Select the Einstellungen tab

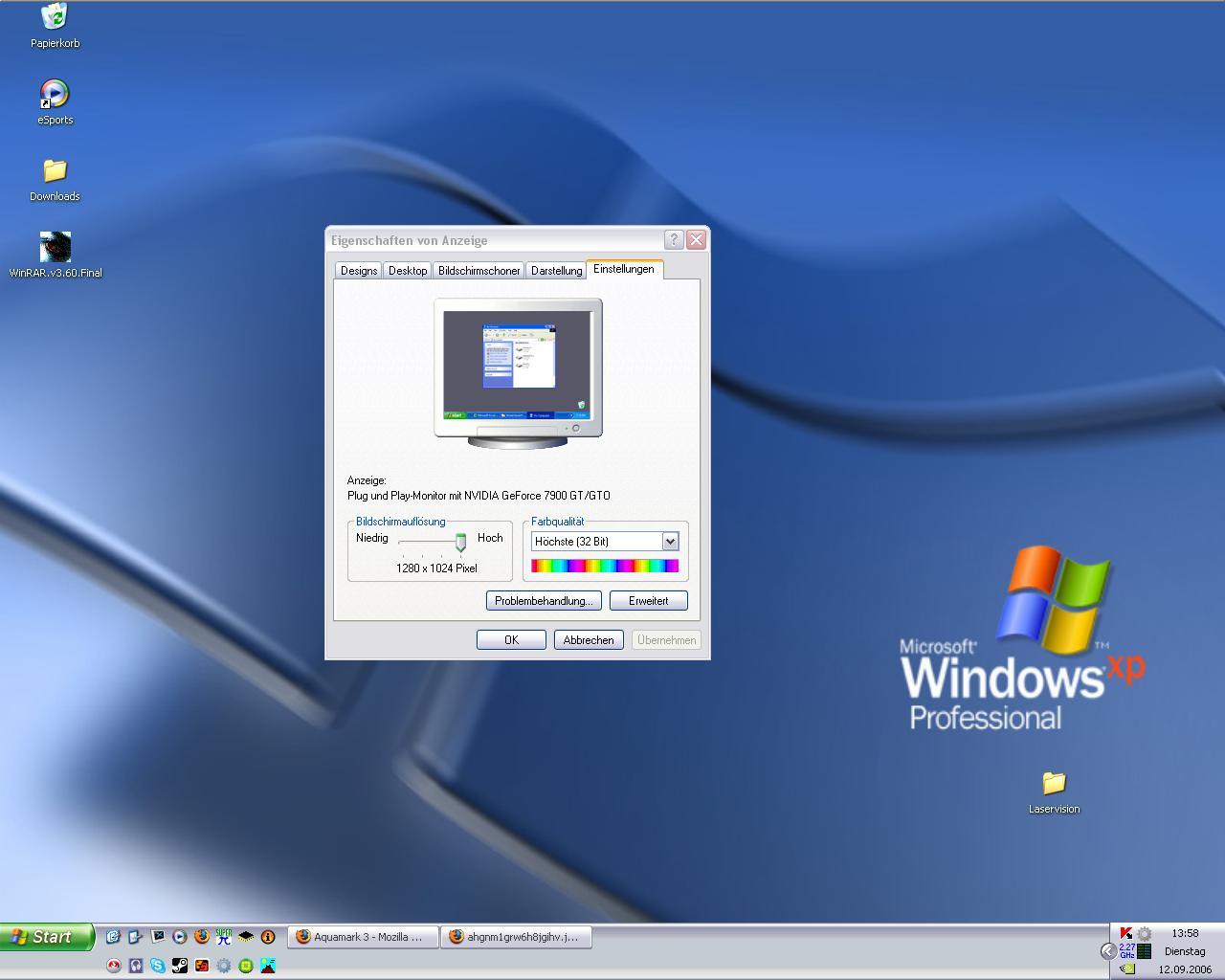624,269
